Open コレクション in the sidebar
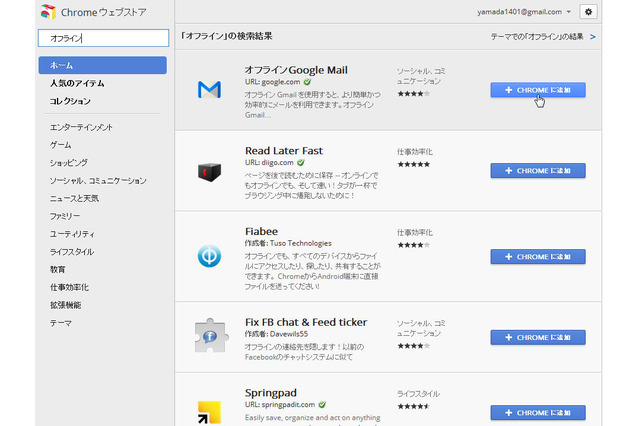This screenshot has width=640, height=426. tap(70, 101)
